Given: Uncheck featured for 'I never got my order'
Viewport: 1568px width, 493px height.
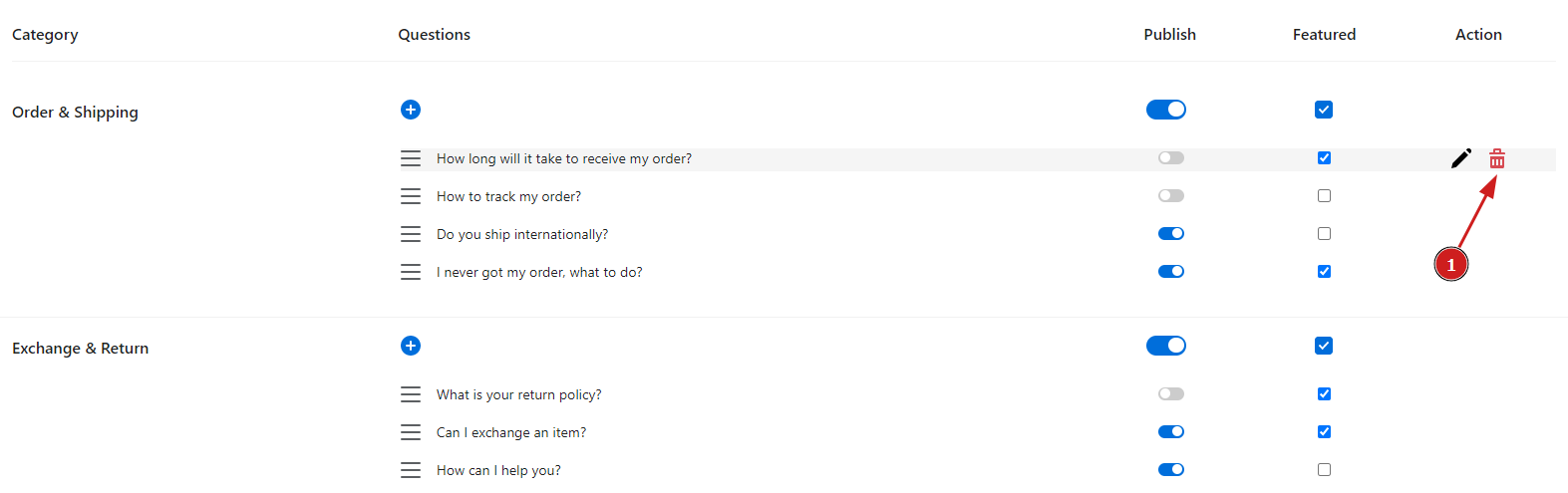Looking at the screenshot, I should tap(1324, 272).
